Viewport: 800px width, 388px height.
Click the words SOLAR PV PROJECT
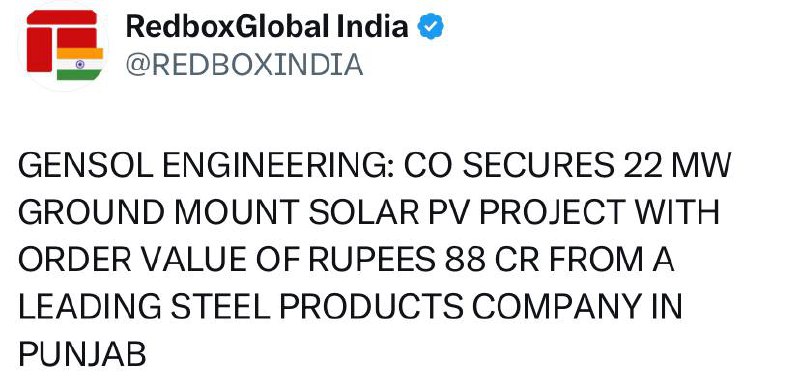coord(467,212)
